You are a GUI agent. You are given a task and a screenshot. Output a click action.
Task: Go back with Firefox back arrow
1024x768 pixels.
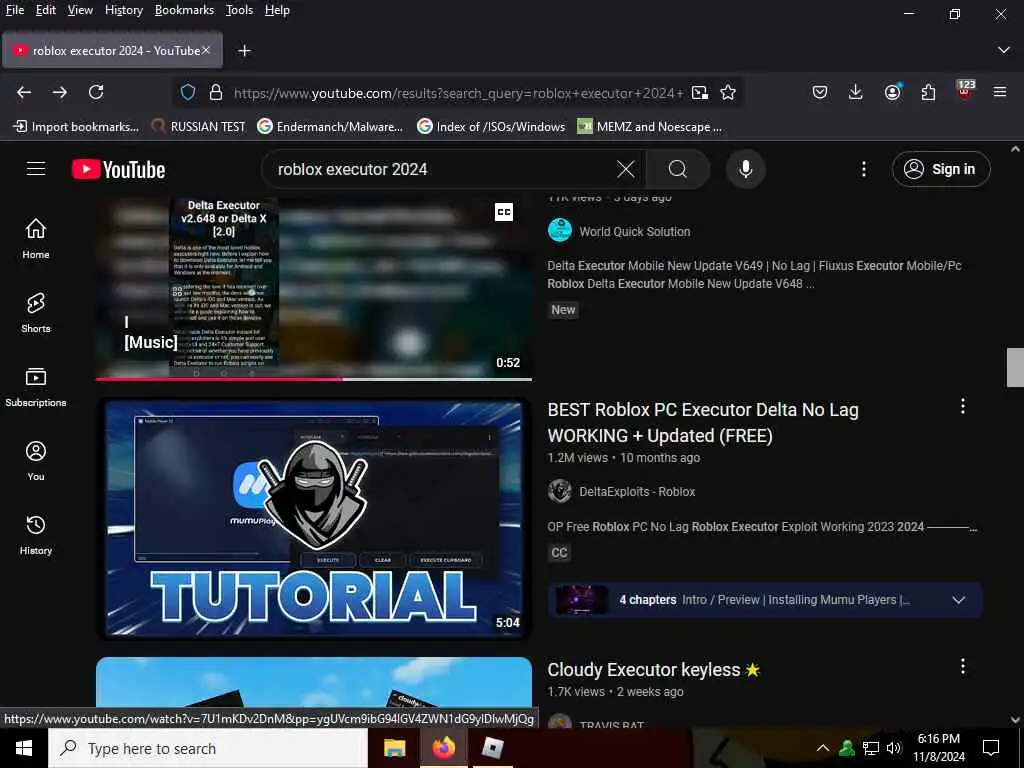[24, 92]
